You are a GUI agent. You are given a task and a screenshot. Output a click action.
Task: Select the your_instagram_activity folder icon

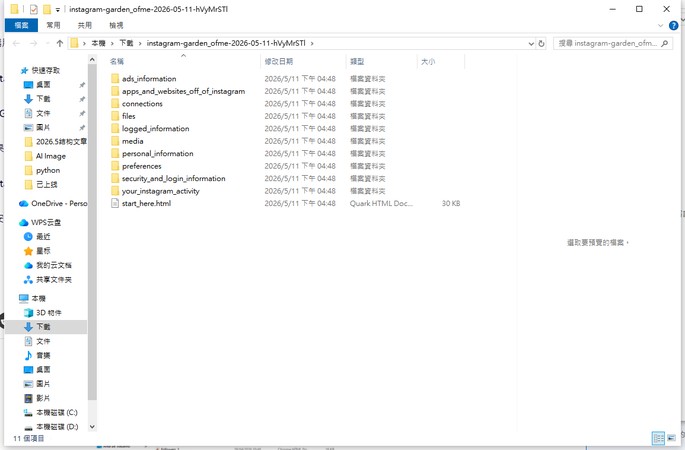(x=115, y=191)
